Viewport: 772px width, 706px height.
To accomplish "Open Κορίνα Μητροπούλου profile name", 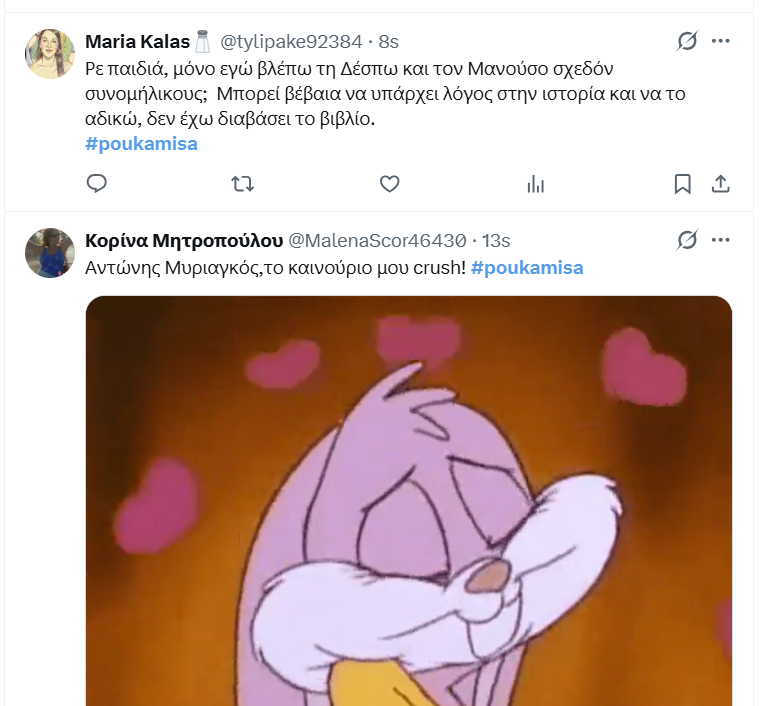I will pyautogui.click(x=184, y=241).
